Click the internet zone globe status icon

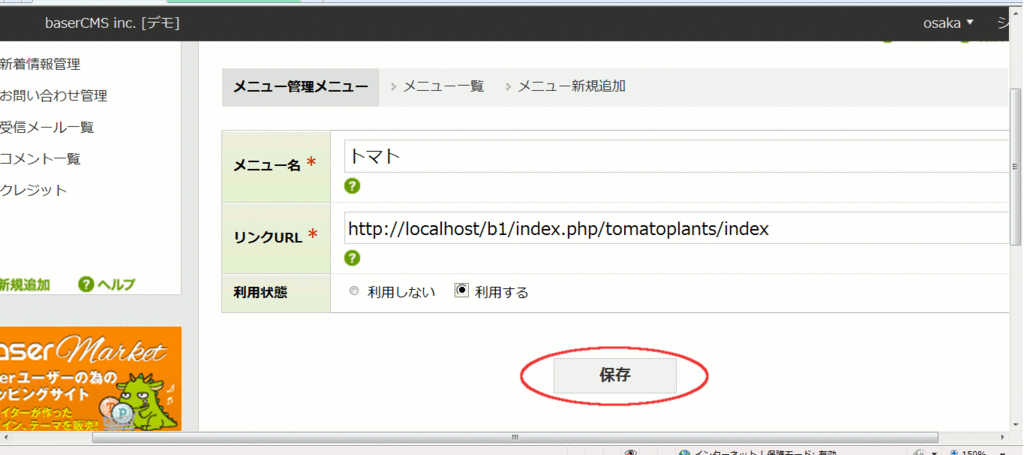685,452
